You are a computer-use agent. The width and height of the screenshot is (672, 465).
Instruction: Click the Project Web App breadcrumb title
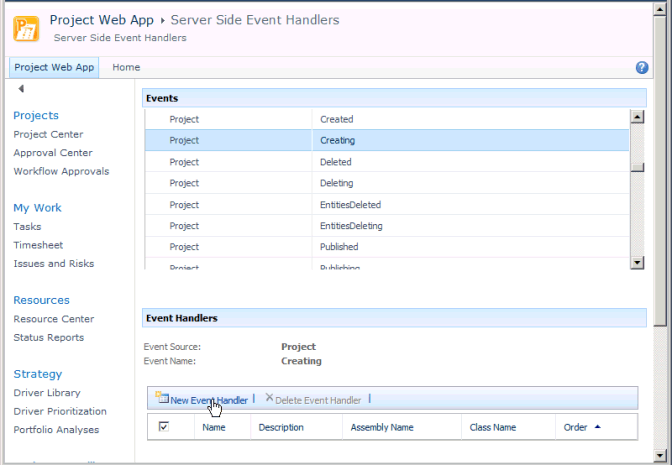click(x=102, y=20)
